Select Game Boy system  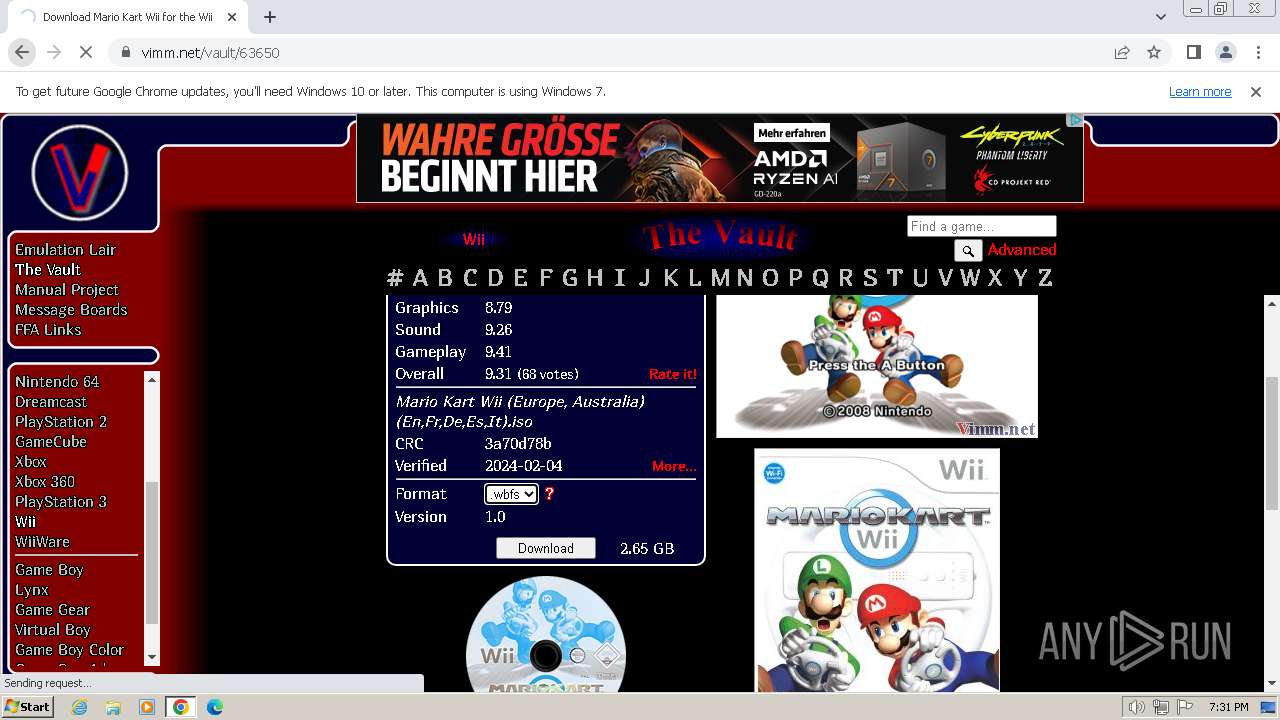click(x=49, y=570)
